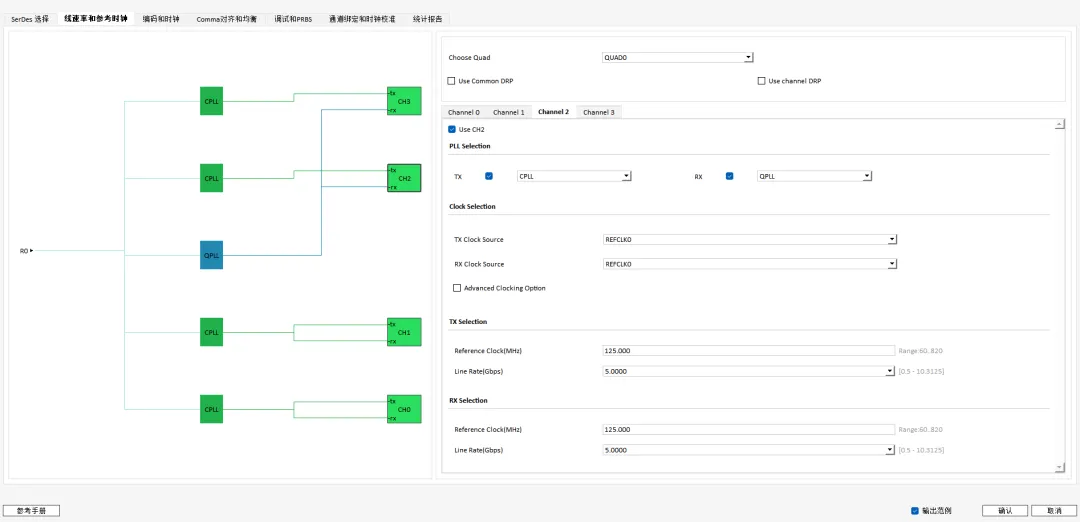Switch to the Comma对齐和均衡 tab

pyautogui.click(x=227, y=19)
